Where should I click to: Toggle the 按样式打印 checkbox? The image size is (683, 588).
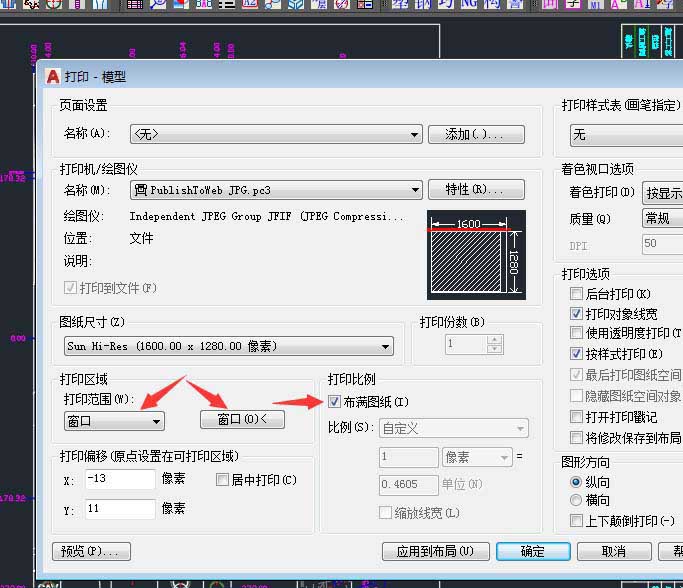point(576,353)
